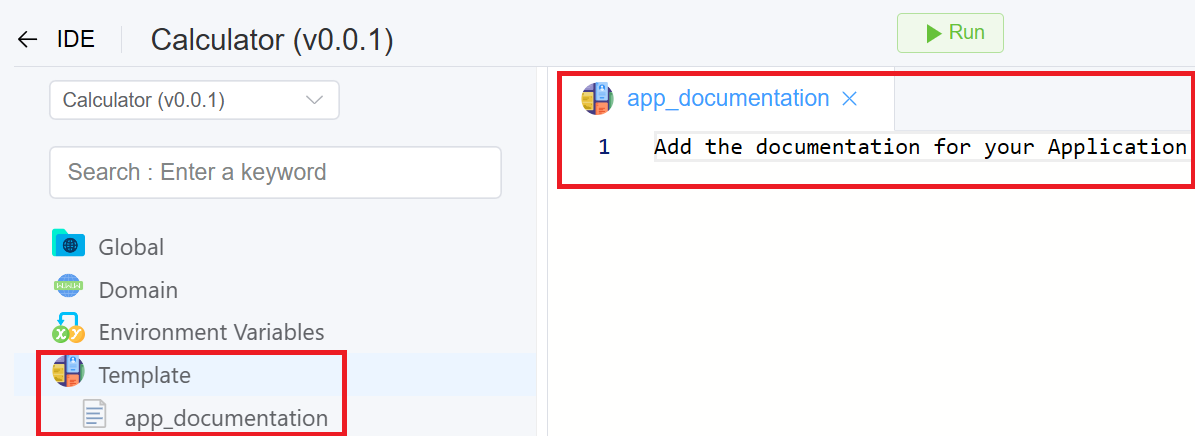The height and width of the screenshot is (436, 1195).
Task: Click the Global folder icon
Action: tap(68, 245)
